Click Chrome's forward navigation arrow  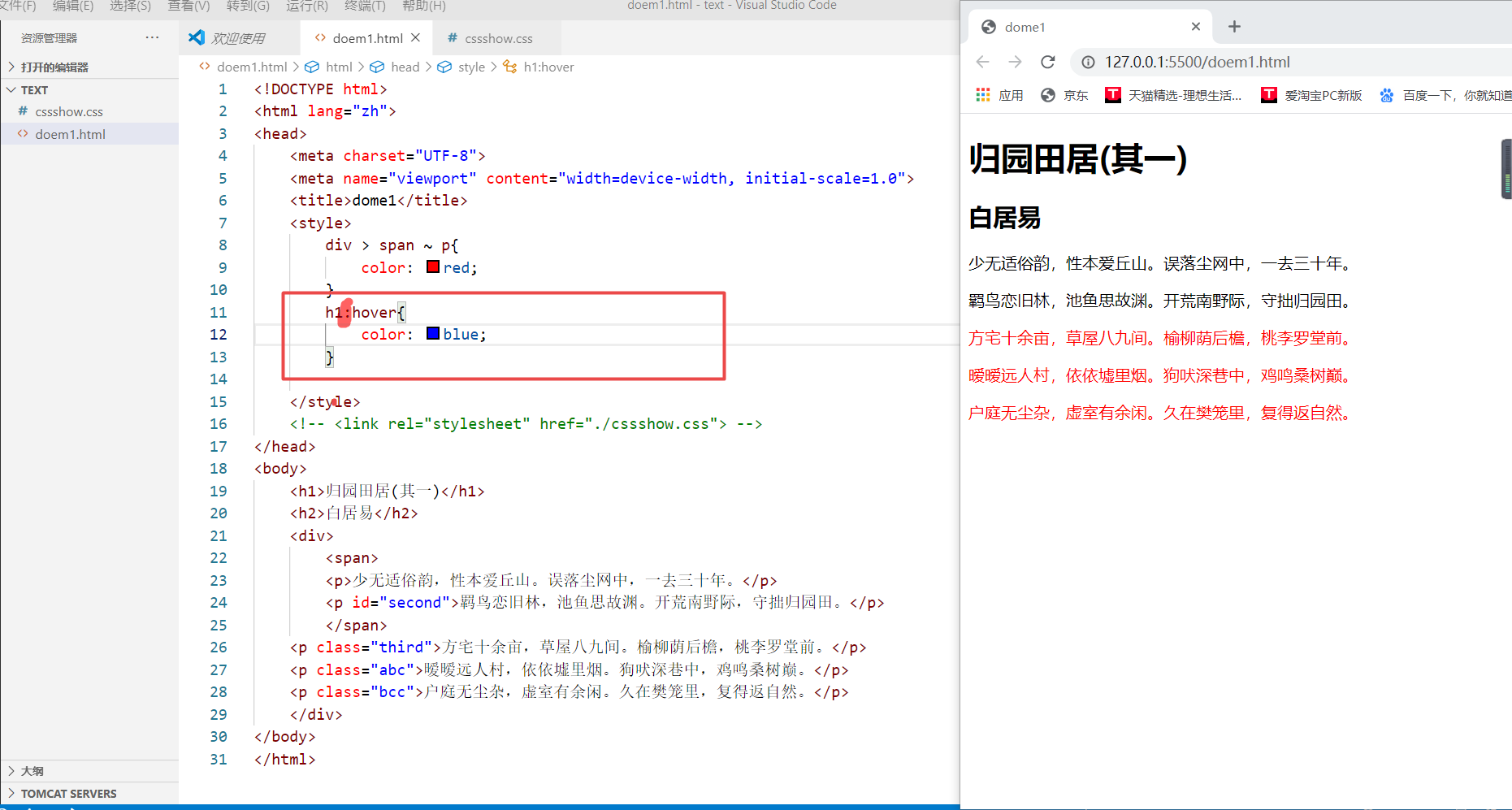(1015, 61)
